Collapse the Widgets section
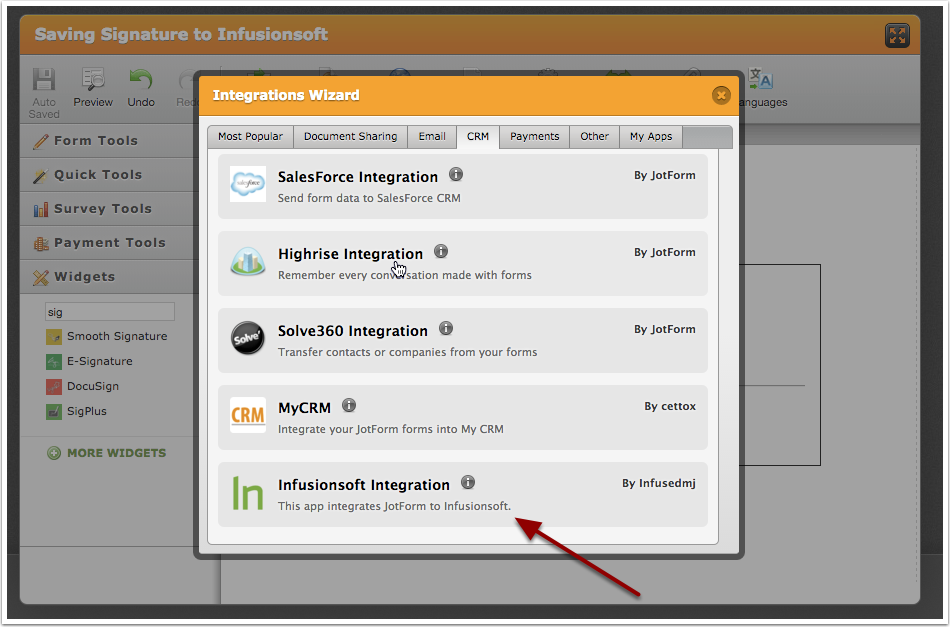 (110, 276)
